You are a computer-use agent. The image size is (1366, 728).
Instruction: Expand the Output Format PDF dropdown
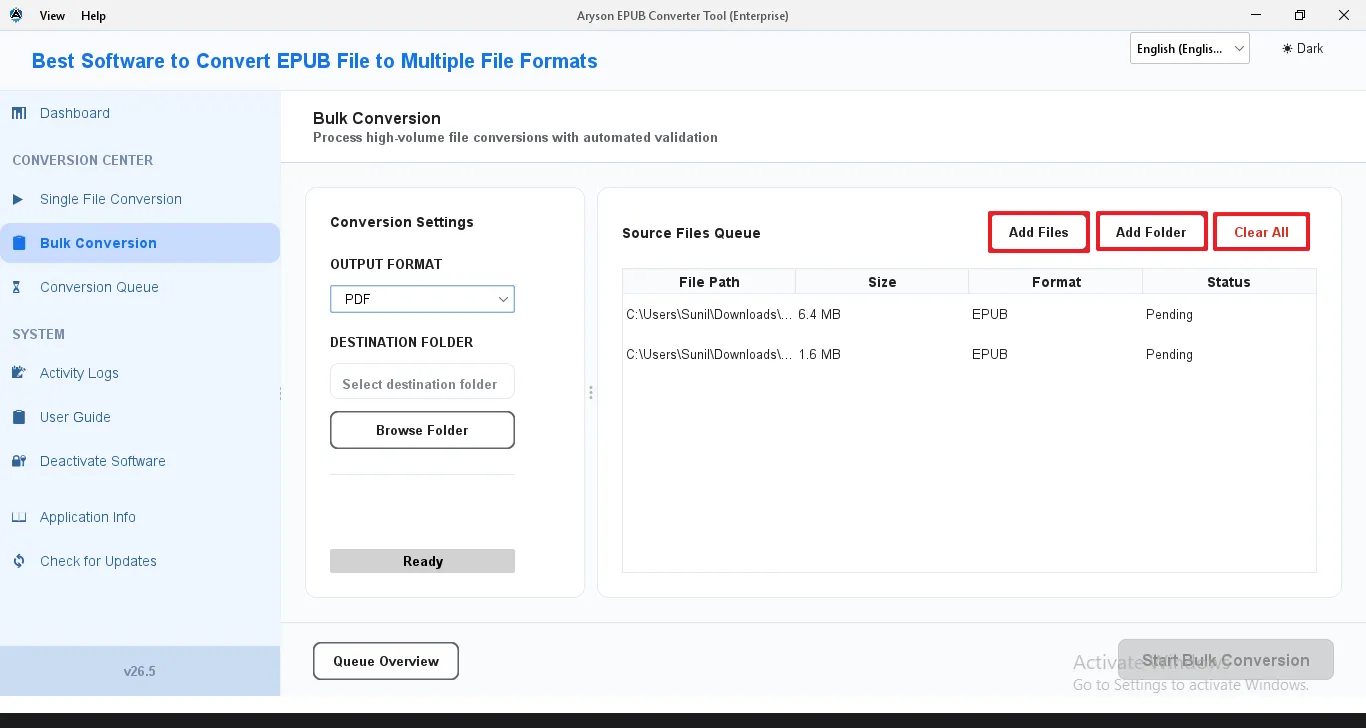coord(422,299)
